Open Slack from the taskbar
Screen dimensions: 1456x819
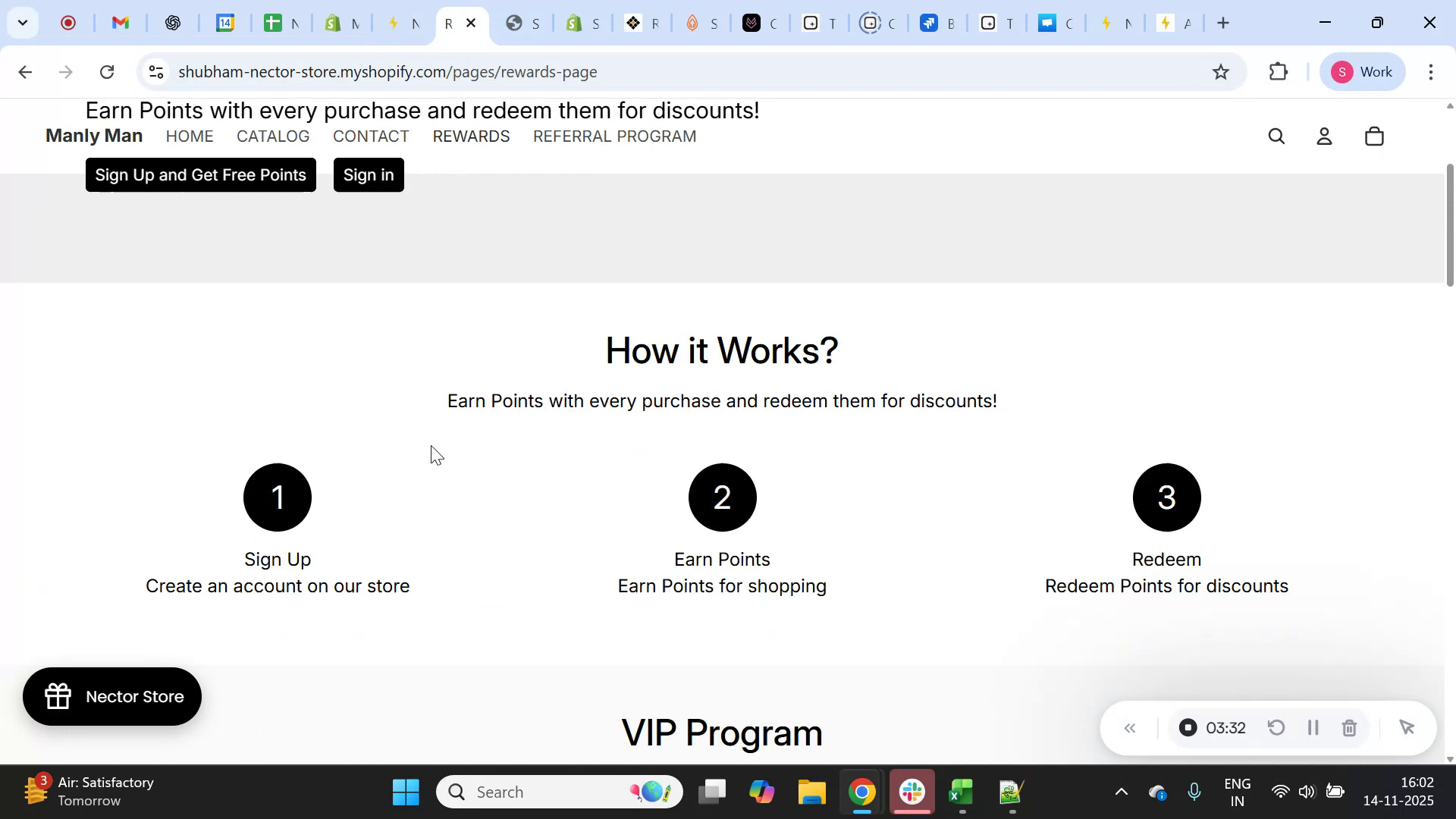912,791
